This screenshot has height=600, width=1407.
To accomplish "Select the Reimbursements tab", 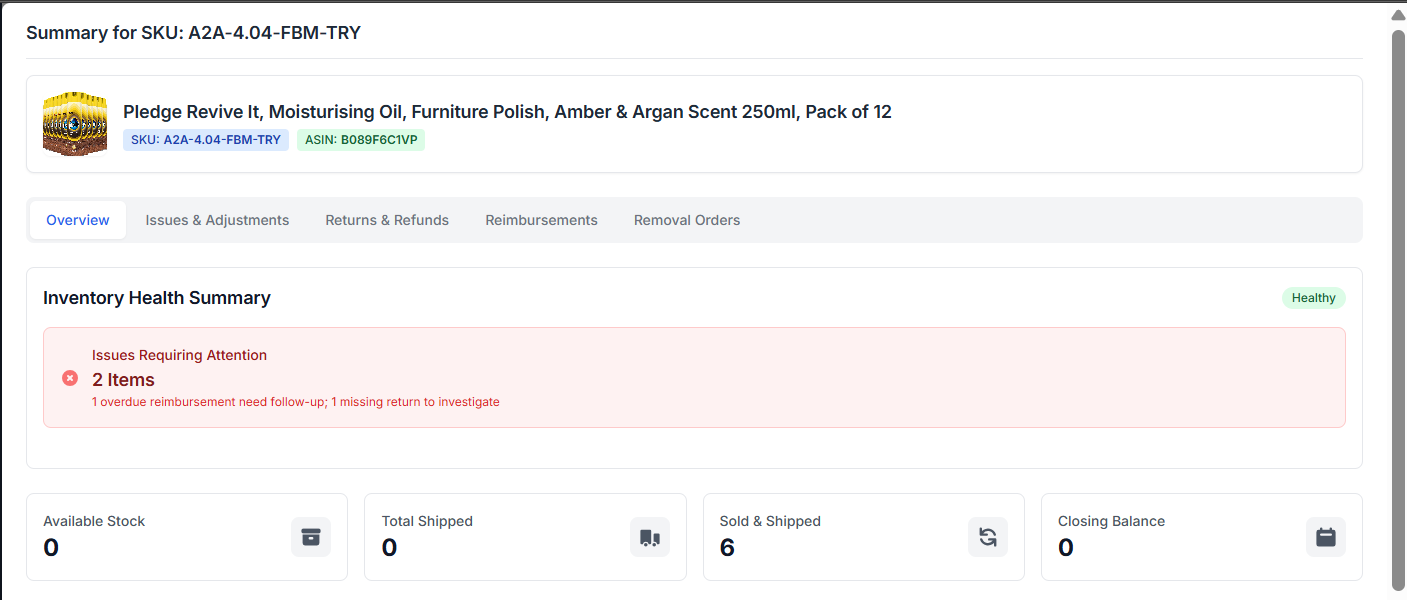I will pos(541,220).
